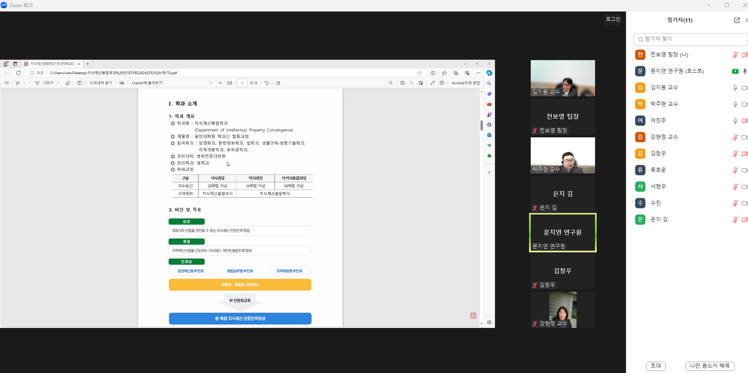Add page to favorites star icon
This screenshot has height=373, width=748.
point(419,73)
